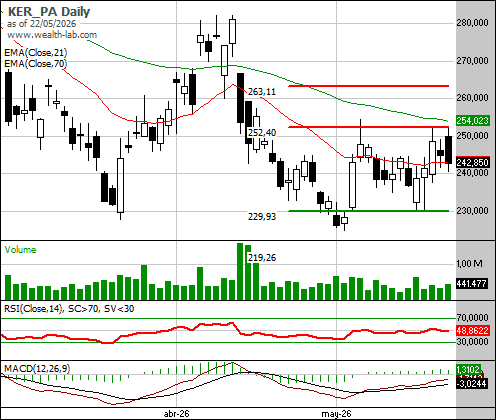Click the tallest green volume bar

(240, 271)
